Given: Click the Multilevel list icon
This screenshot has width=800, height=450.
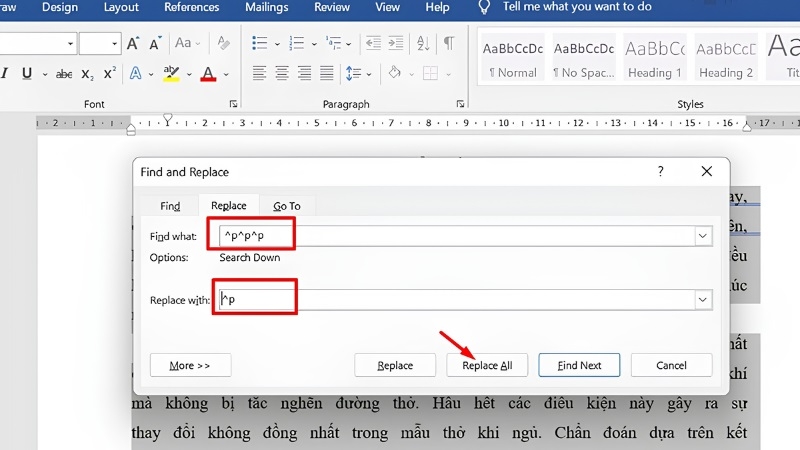Looking at the screenshot, I should point(333,43).
